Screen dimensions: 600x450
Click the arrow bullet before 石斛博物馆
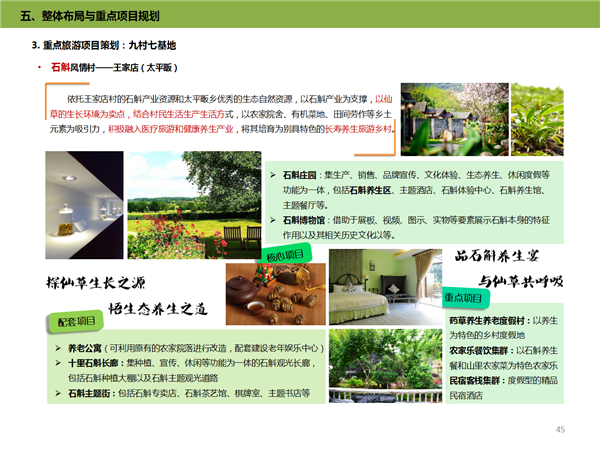[x=274, y=219]
